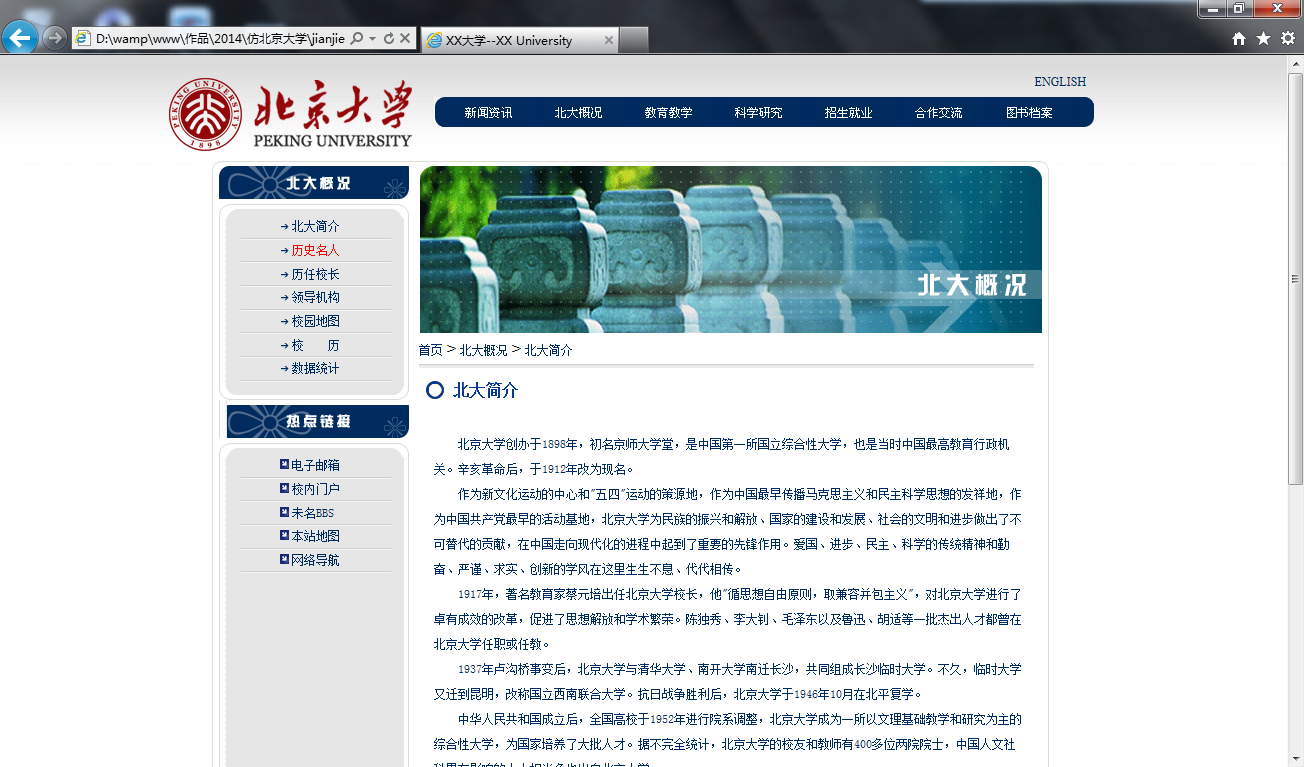Open the 本站地图 hot link
This screenshot has width=1304, height=767.
(x=315, y=537)
